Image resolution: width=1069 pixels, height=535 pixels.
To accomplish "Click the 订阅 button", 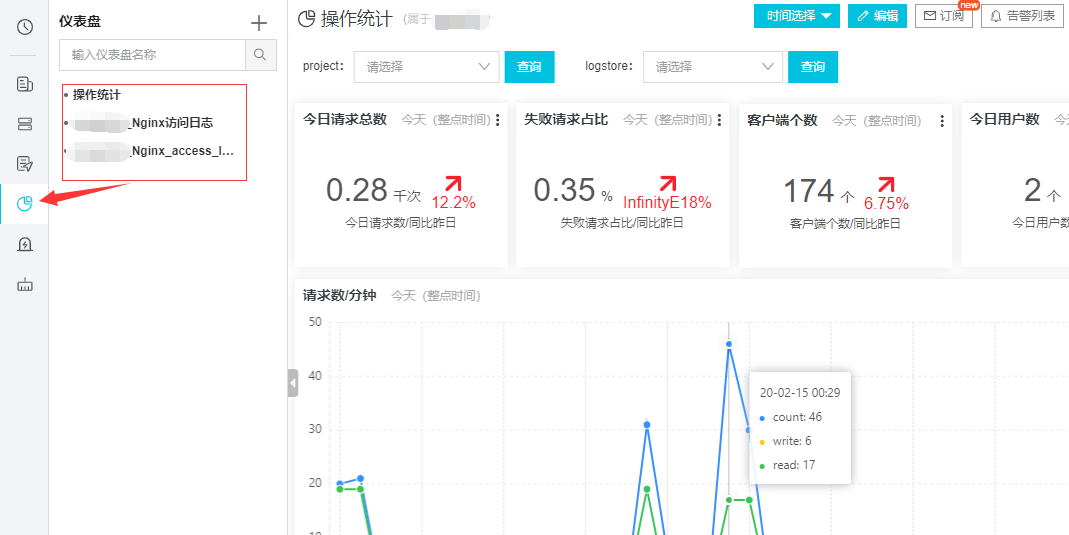I will (x=943, y=16).
